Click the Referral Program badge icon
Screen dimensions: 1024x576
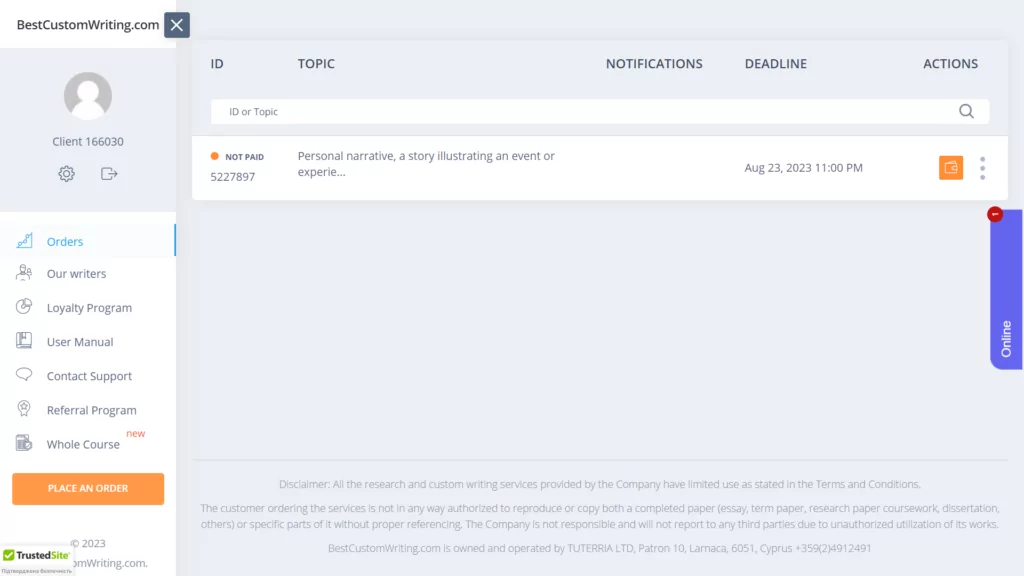tap(24, 409)
